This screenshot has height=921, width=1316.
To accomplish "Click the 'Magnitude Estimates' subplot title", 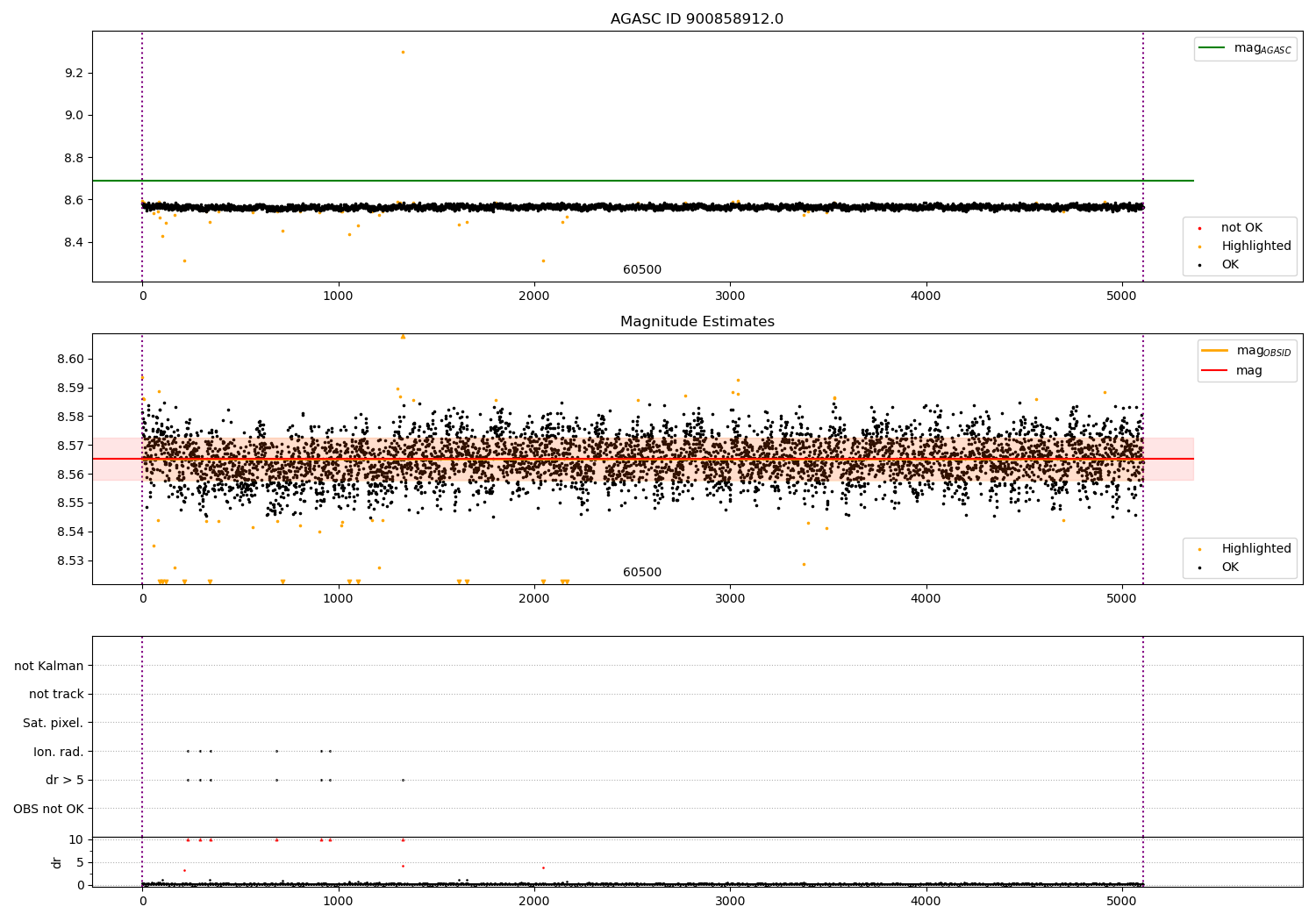I will [x=697, y=322].
